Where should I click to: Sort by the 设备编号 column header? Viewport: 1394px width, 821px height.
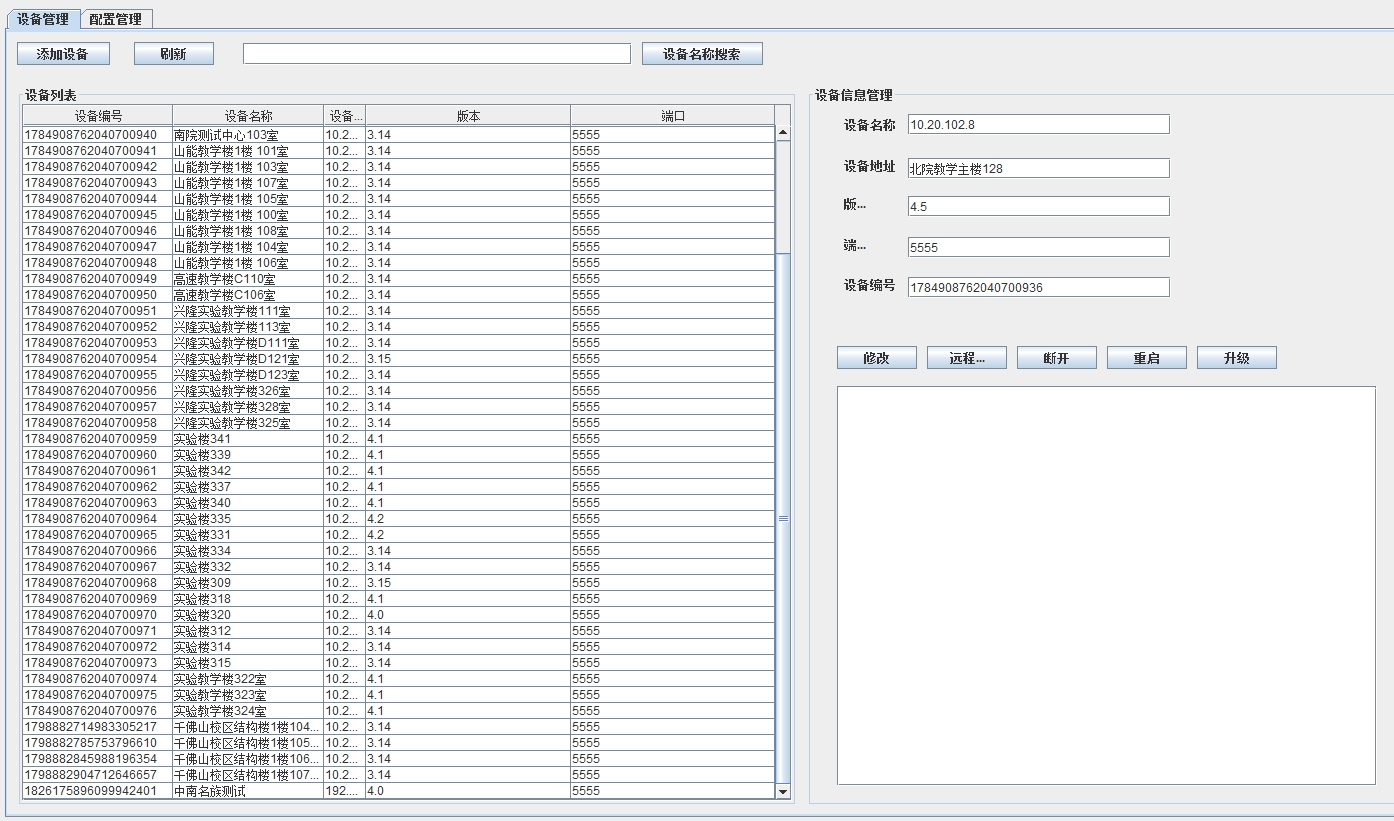pos(98,116)
